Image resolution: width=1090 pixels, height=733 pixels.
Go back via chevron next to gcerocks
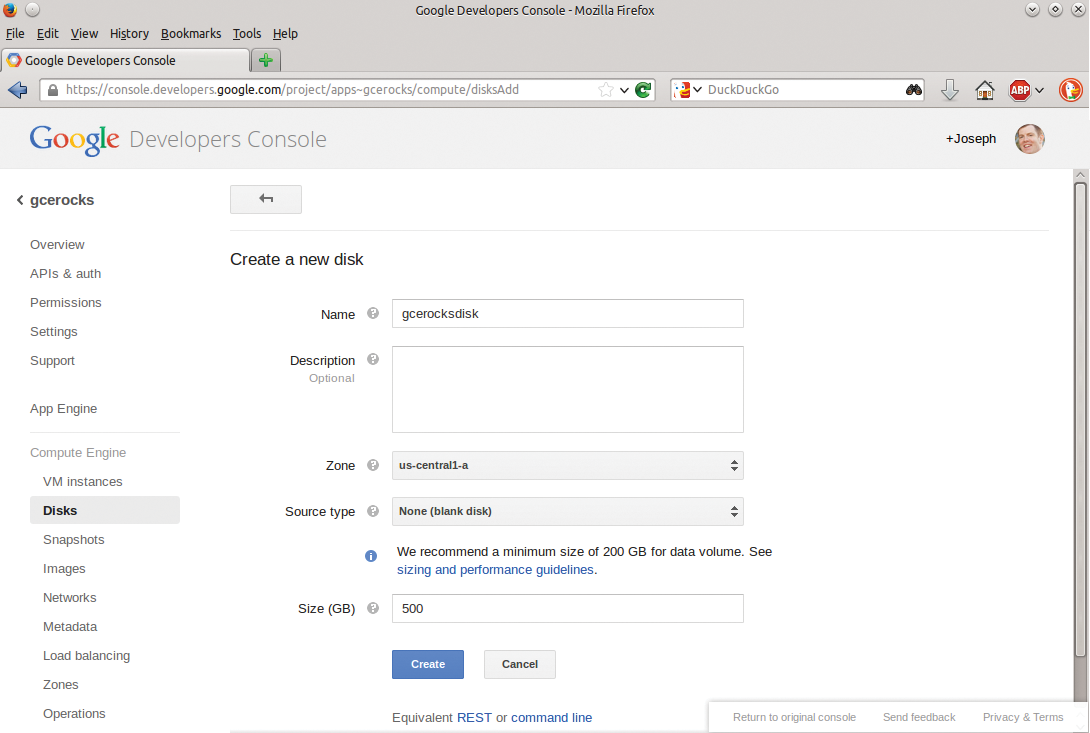pyautogui.click(x=20, y=200)
